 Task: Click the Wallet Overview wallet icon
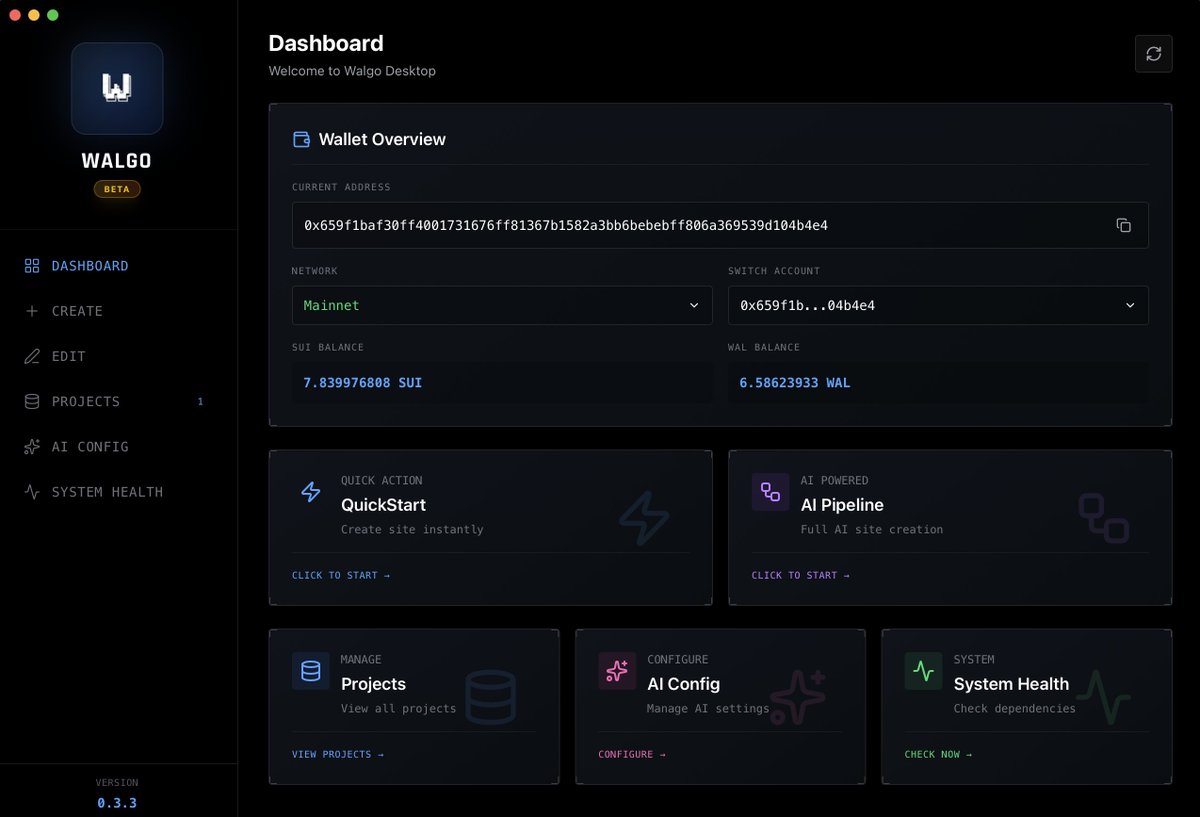tap(301, 140)
